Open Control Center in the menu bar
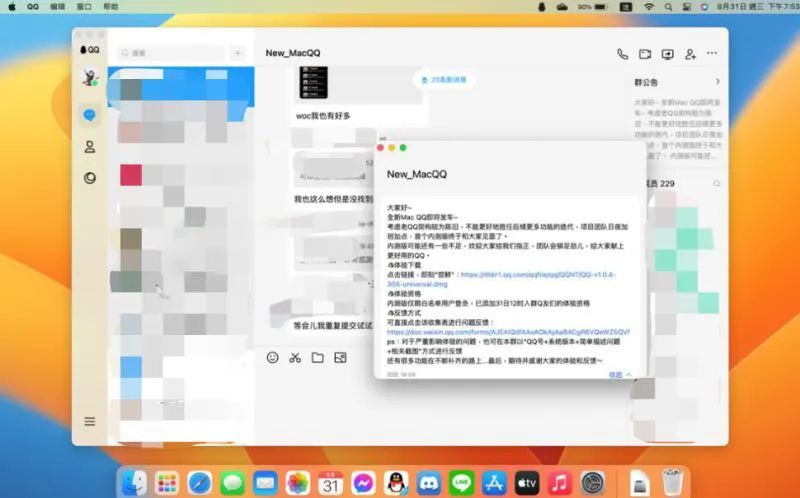 click(x=687, y=7)
